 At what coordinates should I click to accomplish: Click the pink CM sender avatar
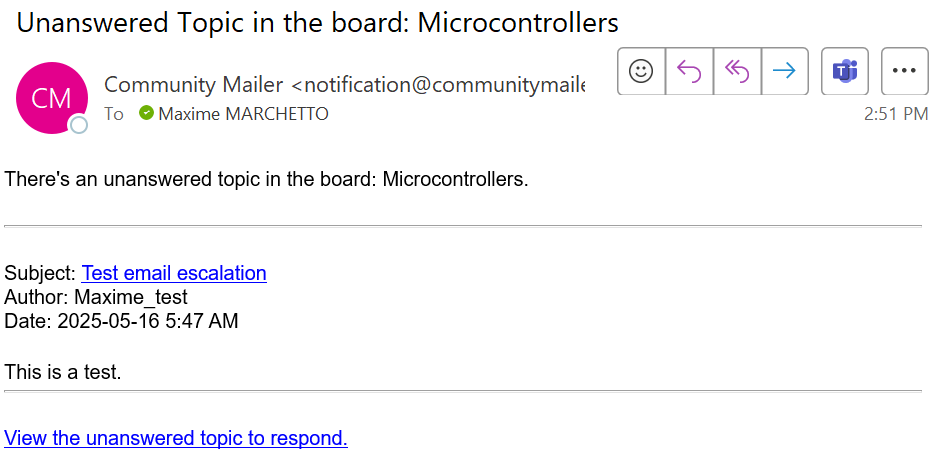pyautogui.click(x=50, y=97)
